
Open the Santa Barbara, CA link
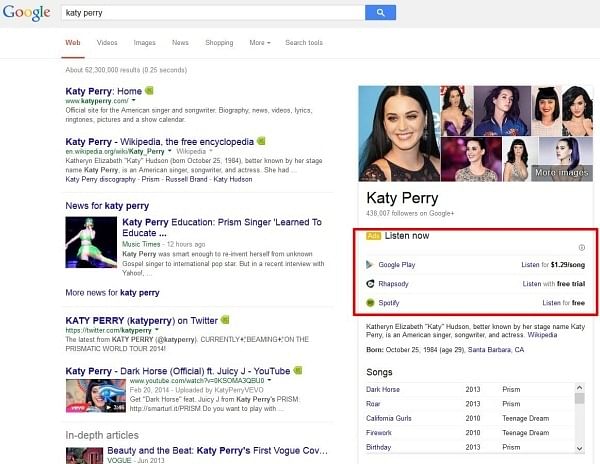coord(496,350)
